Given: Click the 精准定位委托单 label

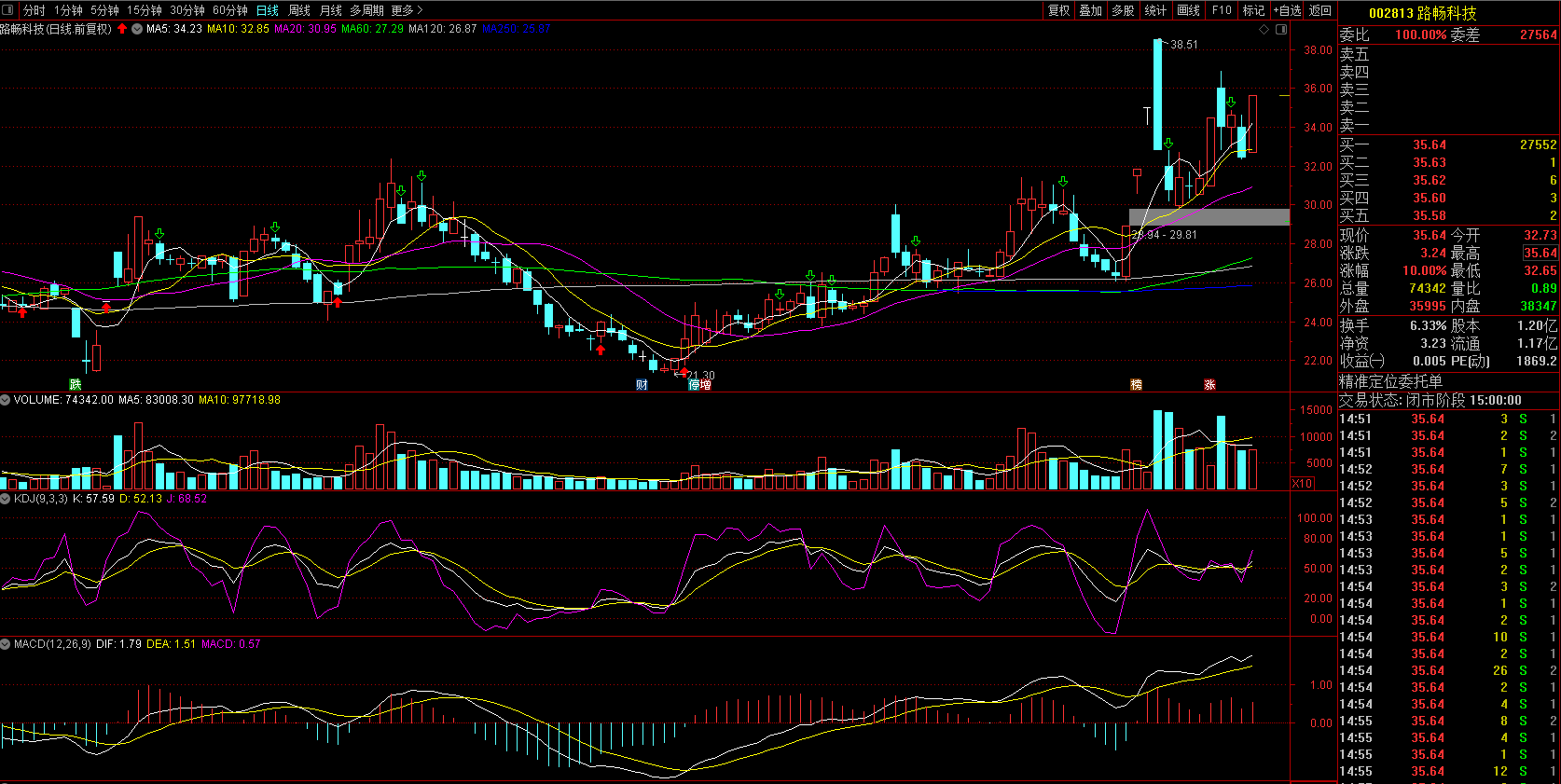Looking at the screenshot, I should [x=1390, y=381].
